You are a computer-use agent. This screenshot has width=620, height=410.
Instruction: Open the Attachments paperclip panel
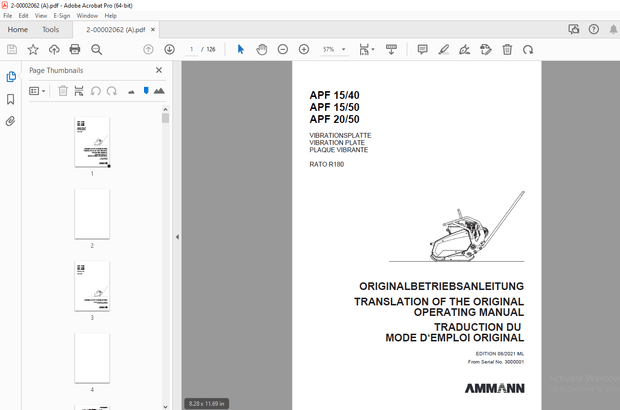coord(11,121)
